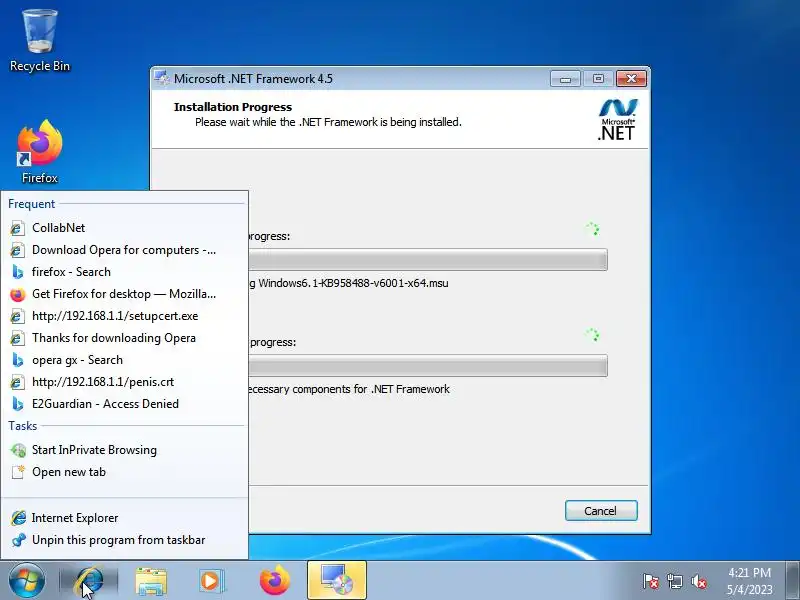Image resolution: width=800 pixels, height=600 pixels.
Task: Choose Open new tab task
Action: [x=125, y=471]
